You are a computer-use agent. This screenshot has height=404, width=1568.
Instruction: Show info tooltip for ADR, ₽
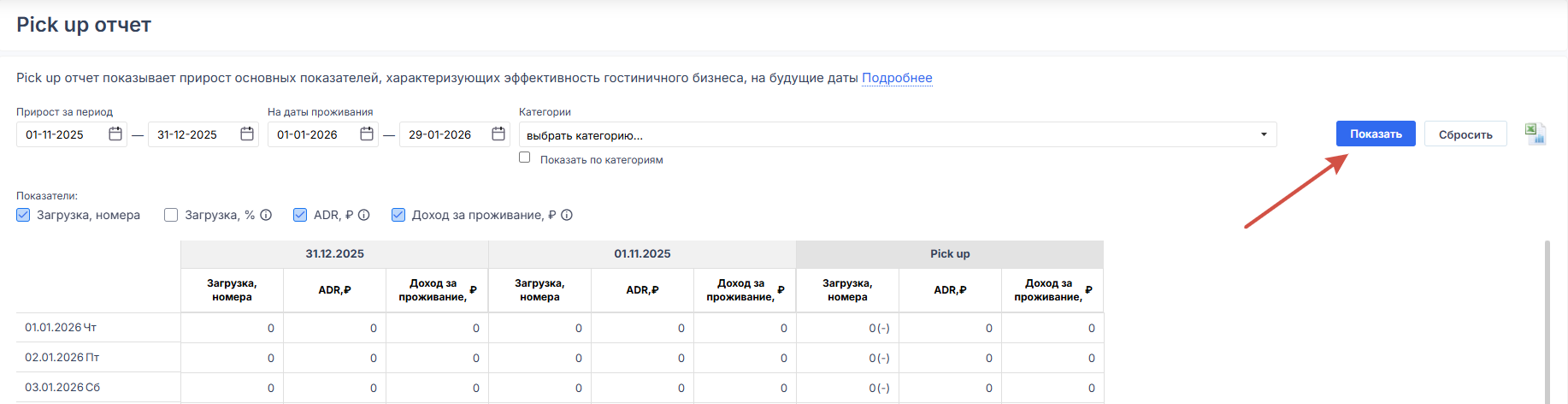(364, 215)
